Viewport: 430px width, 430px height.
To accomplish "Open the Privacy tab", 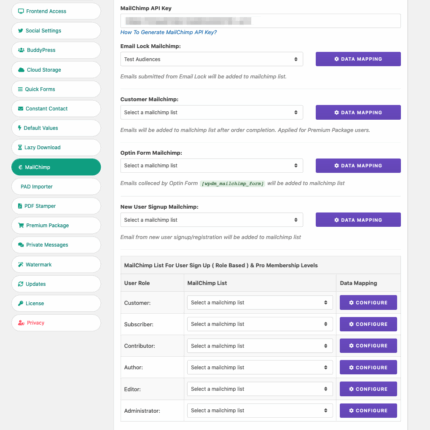I will click(x=56, y=323).
